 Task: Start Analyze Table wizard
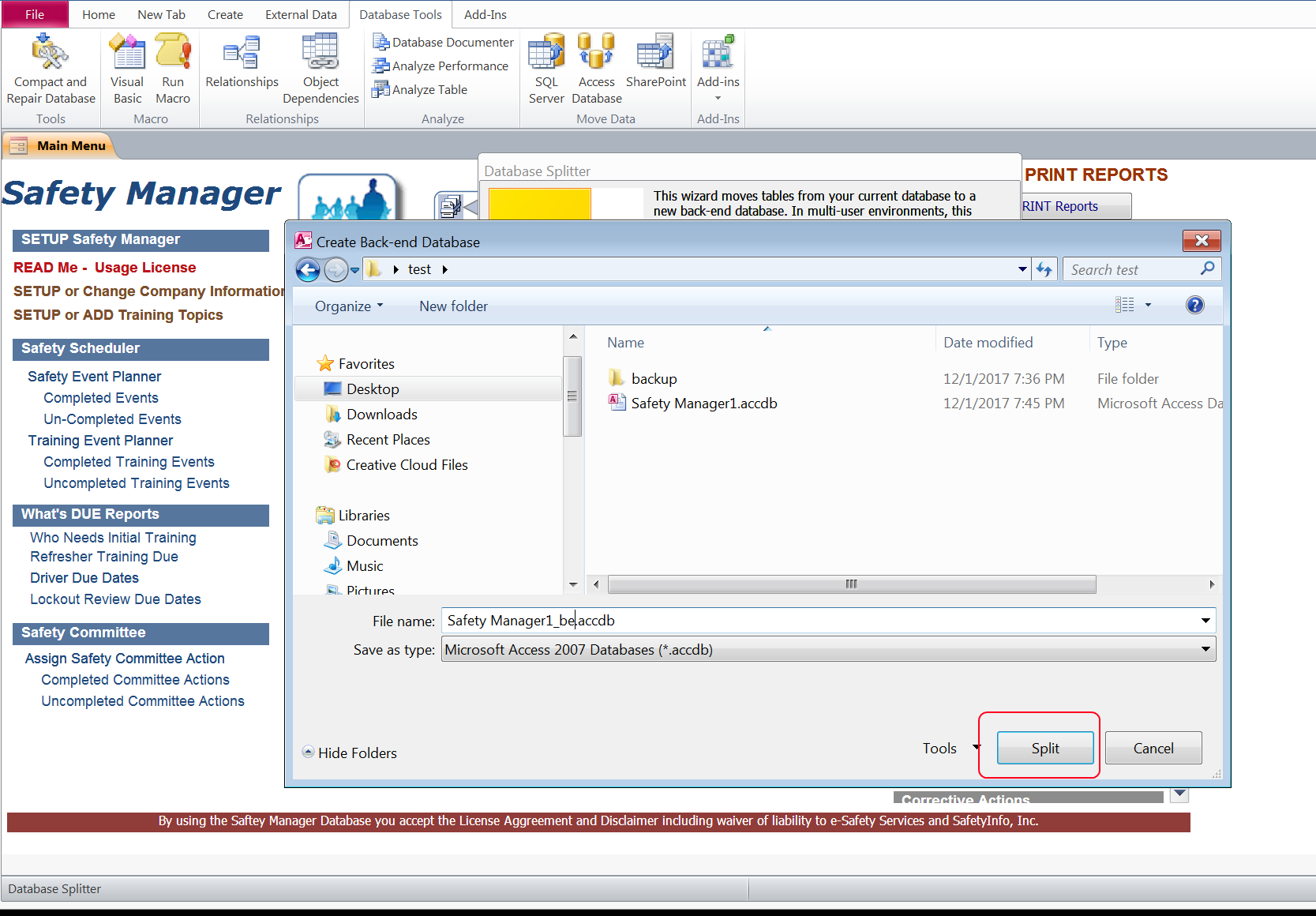click(x=420, y=89)
